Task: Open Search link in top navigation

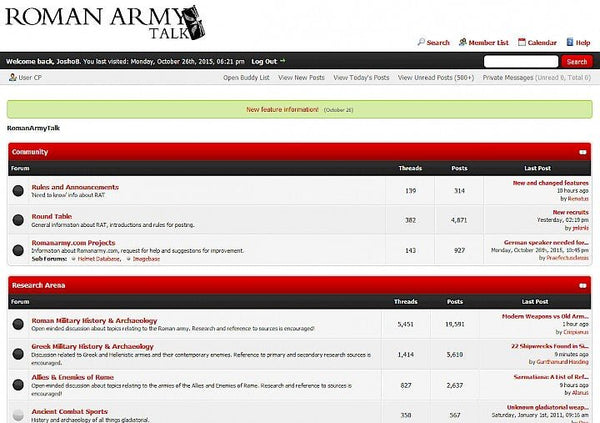Action: coord(438,42)
